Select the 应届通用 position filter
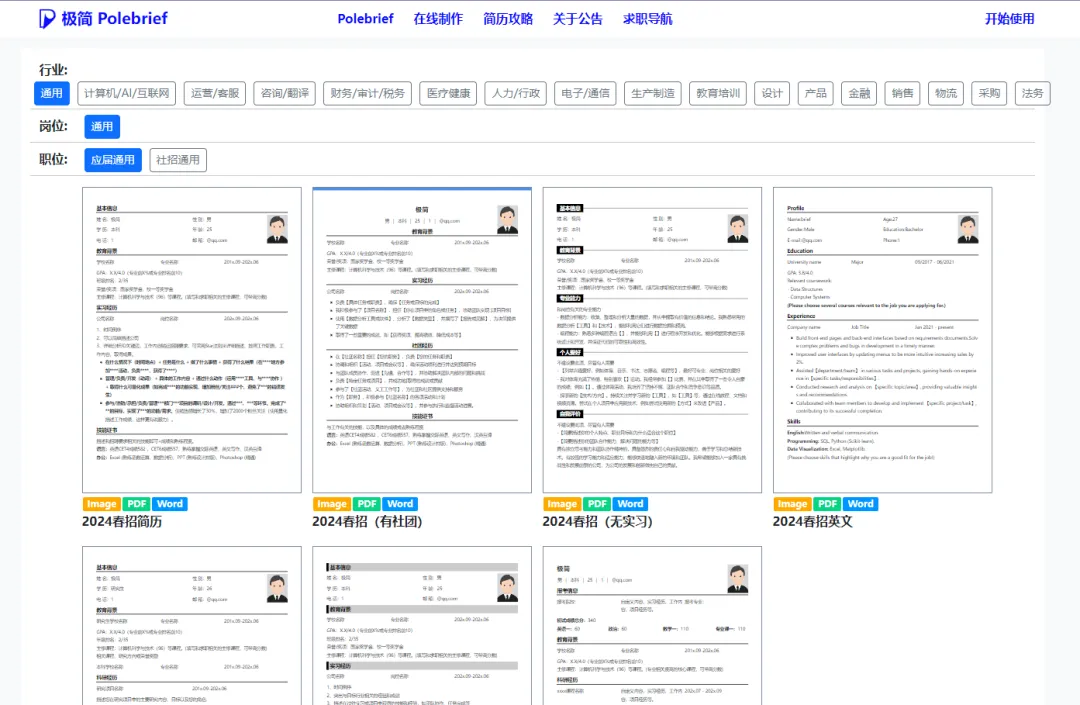Viewport: 1080px width, 705px height. (112, 160)
